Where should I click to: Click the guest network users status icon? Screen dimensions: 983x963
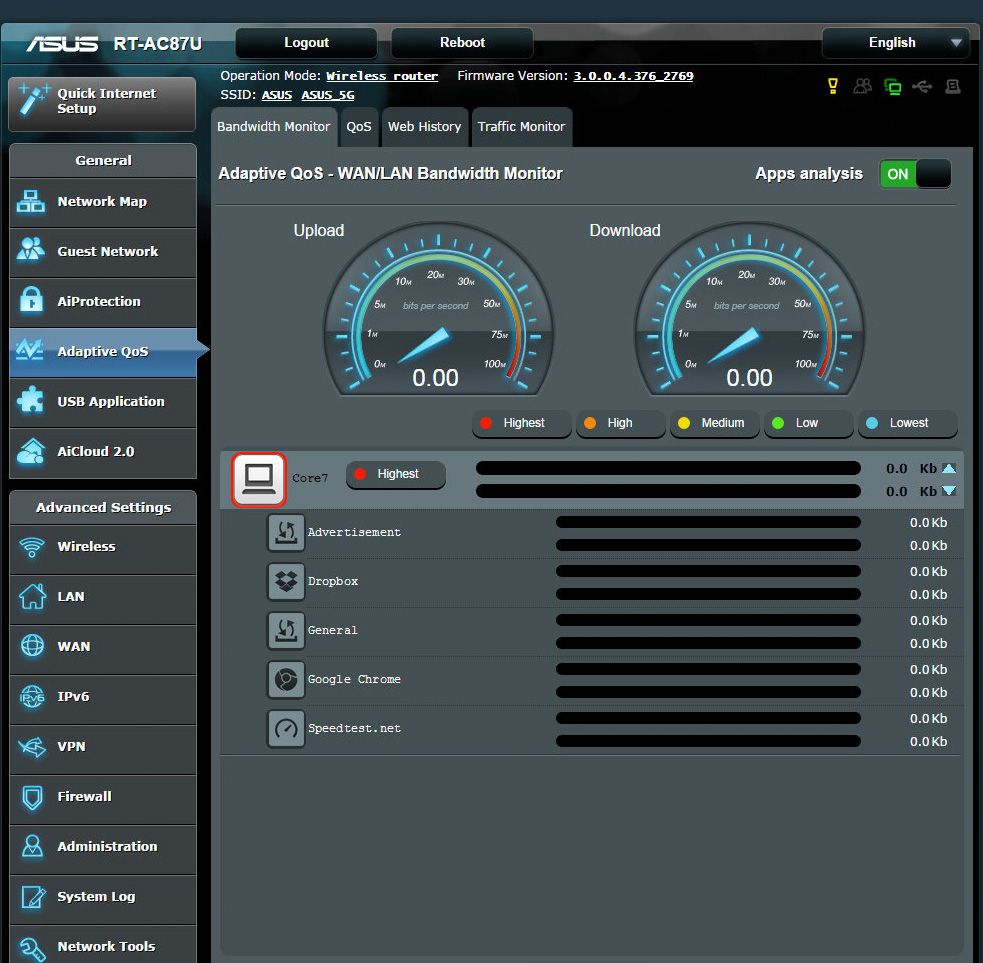[x=862, y=87]
